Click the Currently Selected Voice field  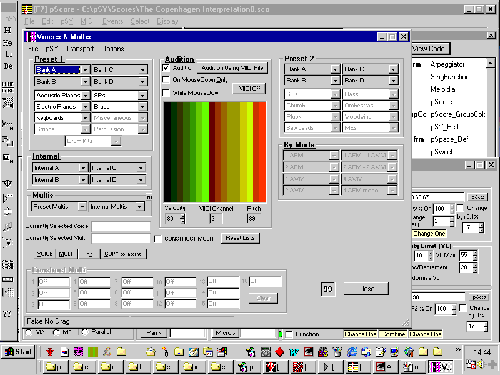click(x=121, y=227)
